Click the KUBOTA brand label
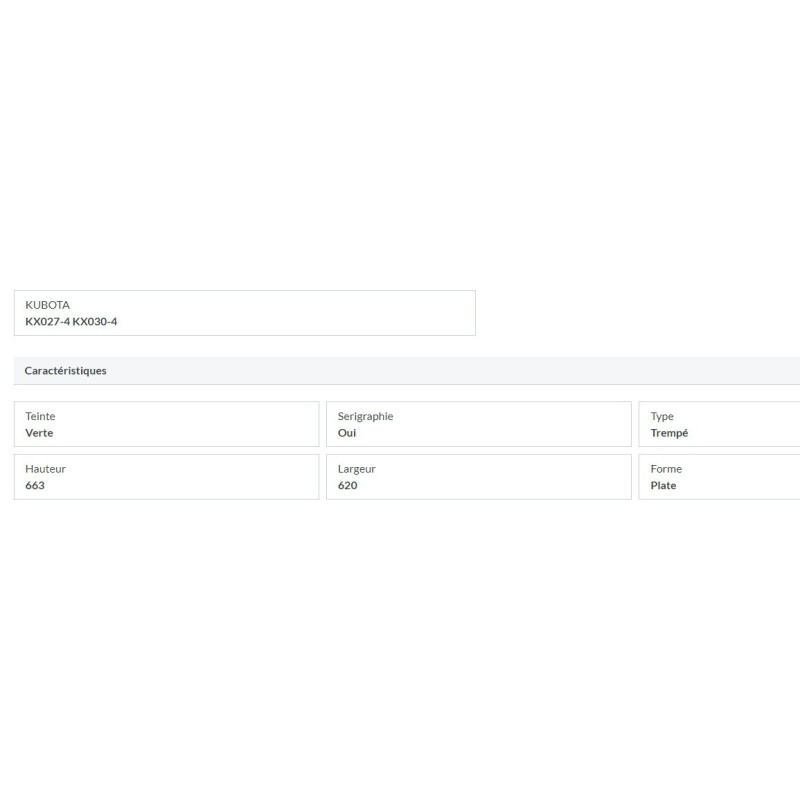The width and height of the screenshot is (800, 800). pos(47,305)
